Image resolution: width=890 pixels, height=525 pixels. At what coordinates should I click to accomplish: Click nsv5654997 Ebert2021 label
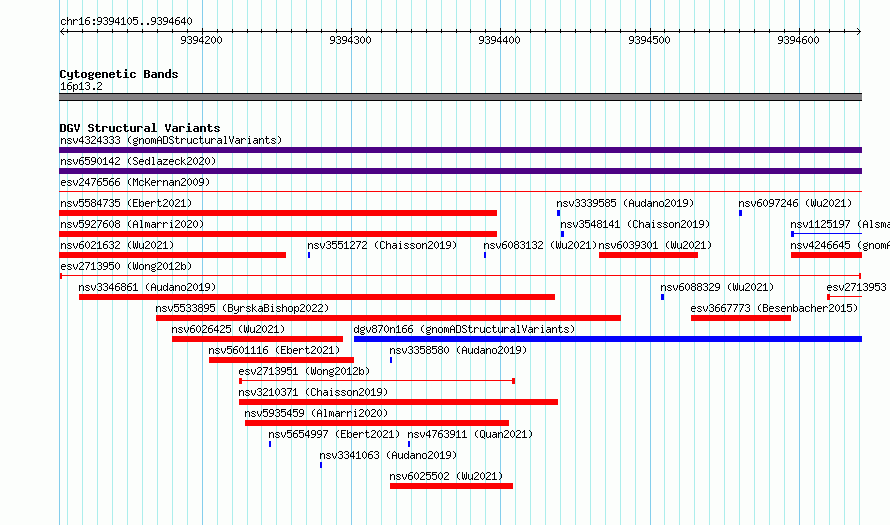point(334,434)
